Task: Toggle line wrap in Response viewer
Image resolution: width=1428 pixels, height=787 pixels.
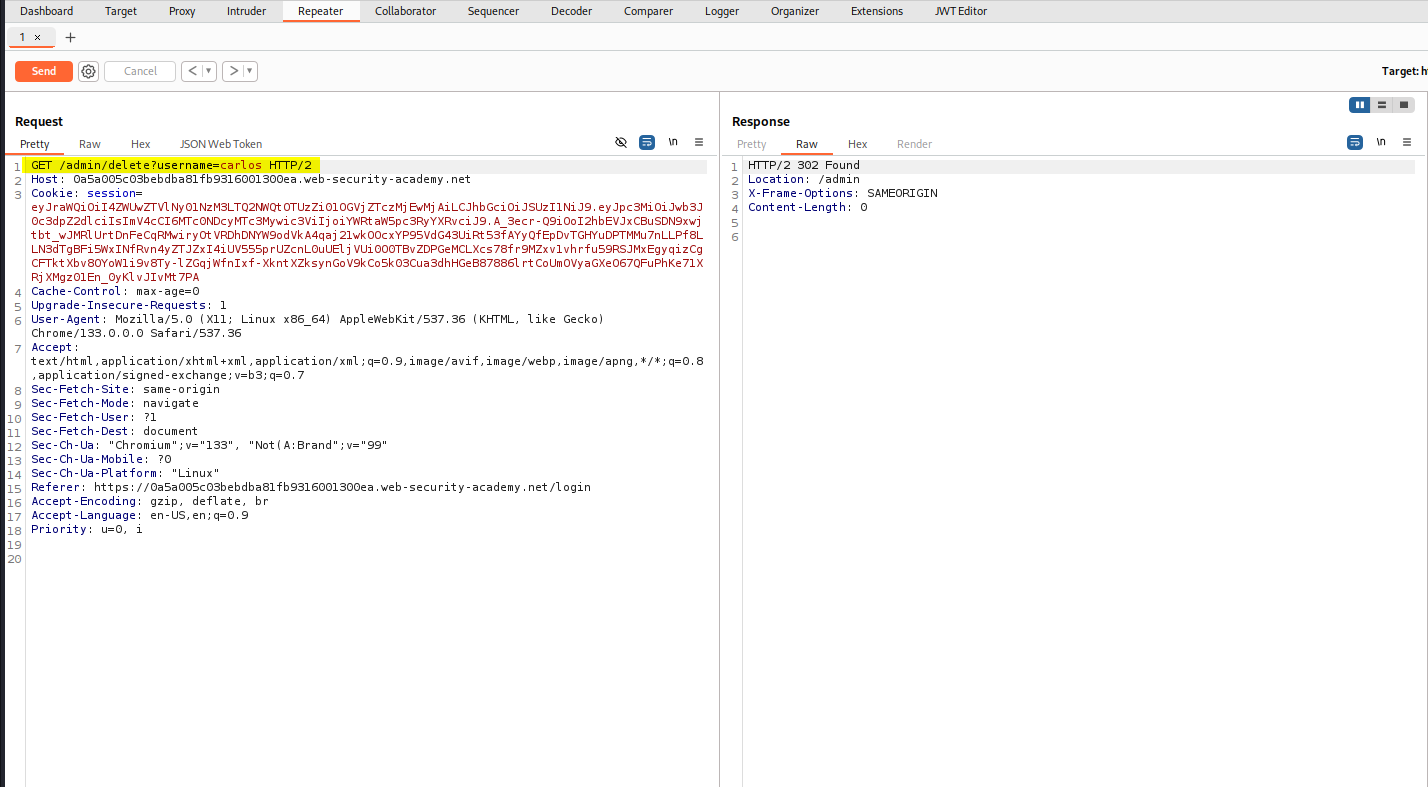Action: coord(1355,143)
